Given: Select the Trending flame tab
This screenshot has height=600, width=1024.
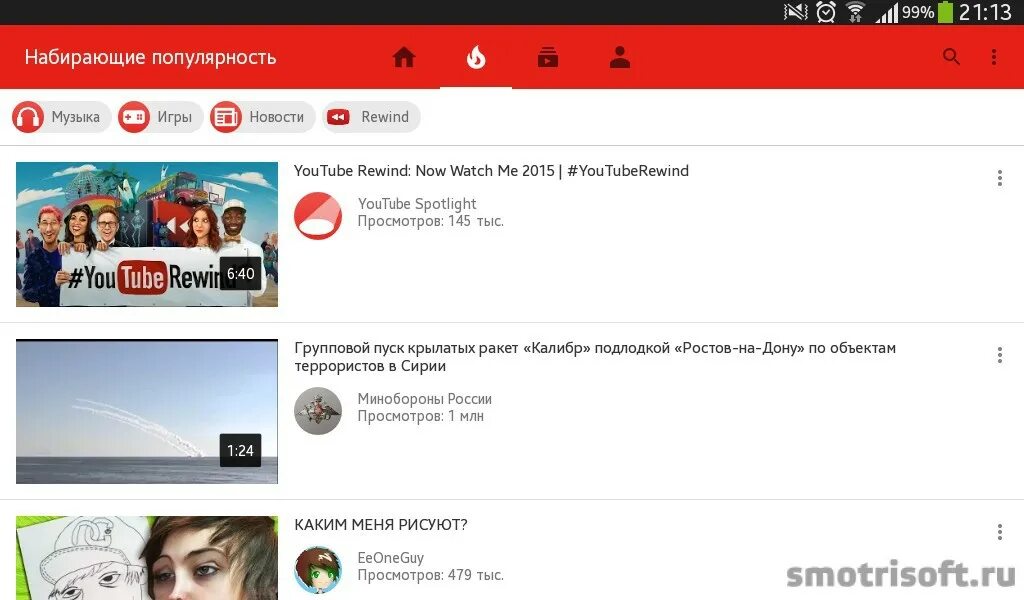Looking at the screenshot, I should pos(476,57).
